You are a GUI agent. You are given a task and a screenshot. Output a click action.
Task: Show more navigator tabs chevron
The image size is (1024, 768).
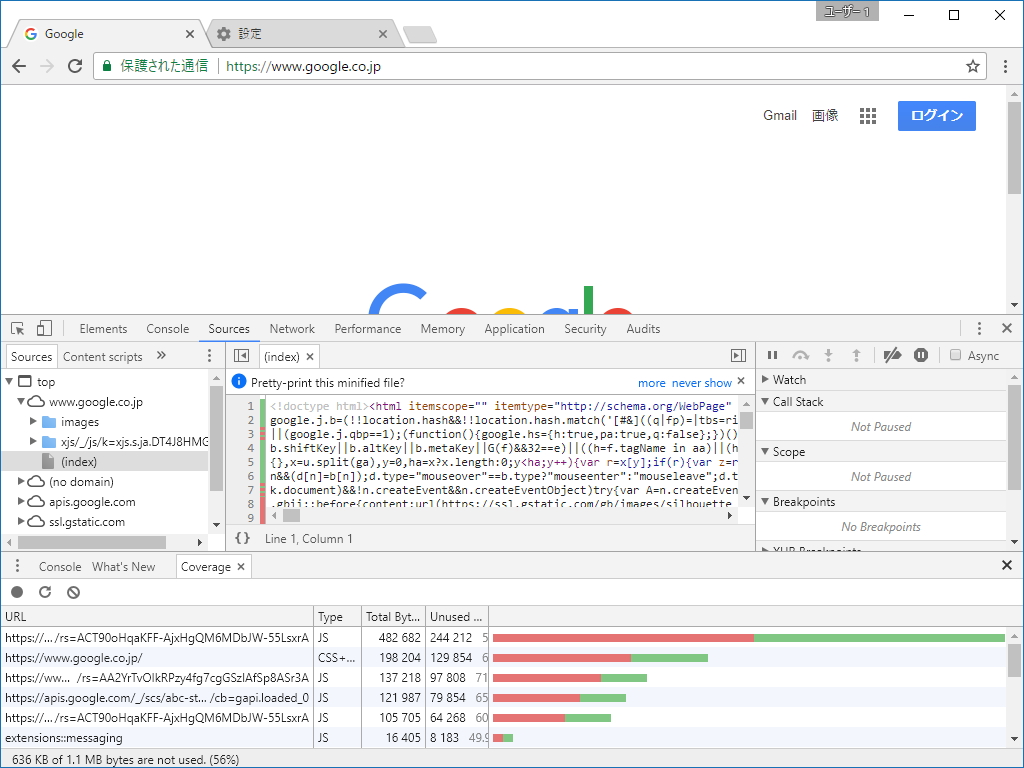(x=161, y=356)
